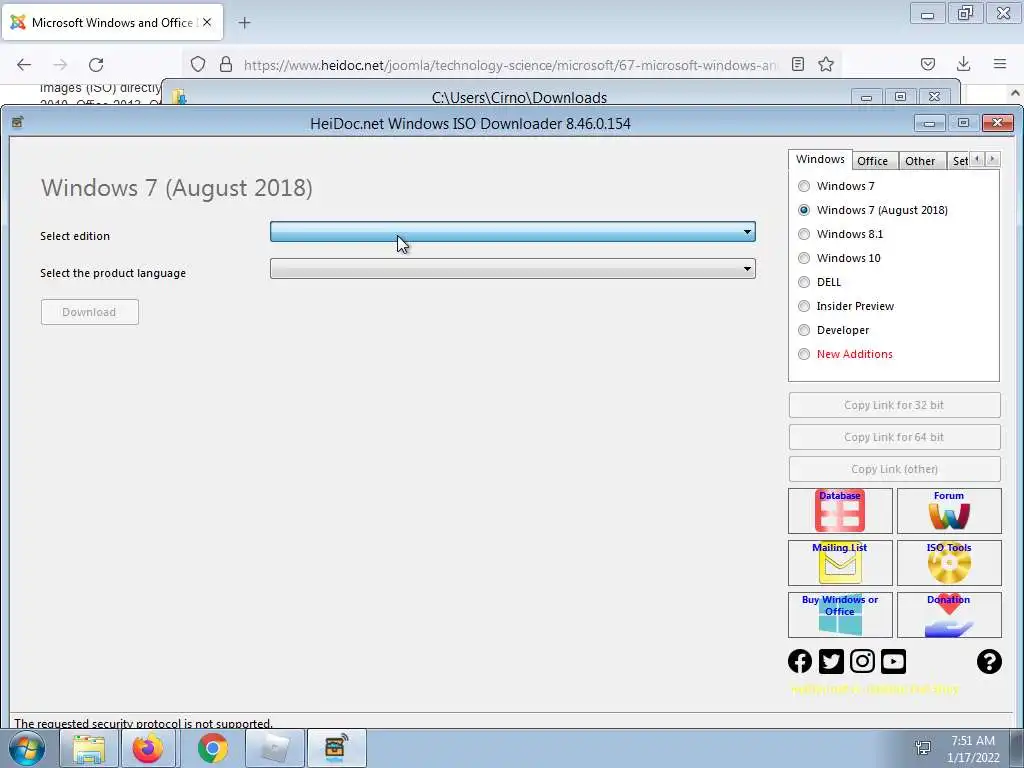Viewport: 1024px width, 768px height.
Task: Go forward in Firefox browser
Action: pos(60,65)
